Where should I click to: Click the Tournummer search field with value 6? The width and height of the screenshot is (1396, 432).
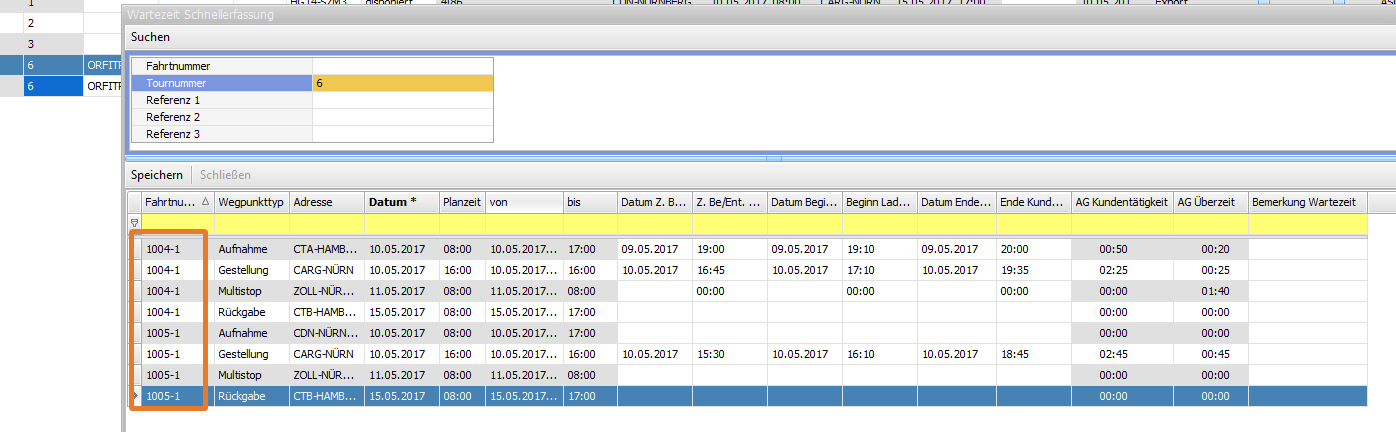click(x=402, y=84)
